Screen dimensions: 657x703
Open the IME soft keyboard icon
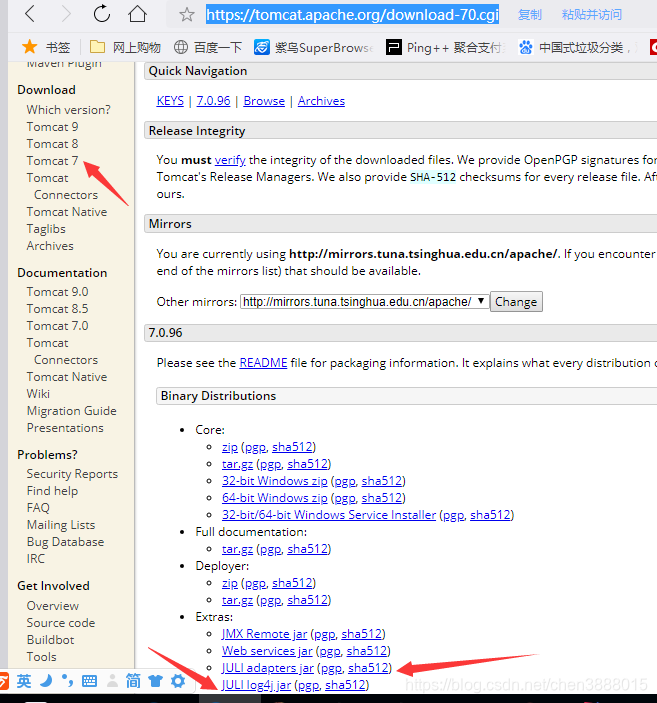[89, 681]
